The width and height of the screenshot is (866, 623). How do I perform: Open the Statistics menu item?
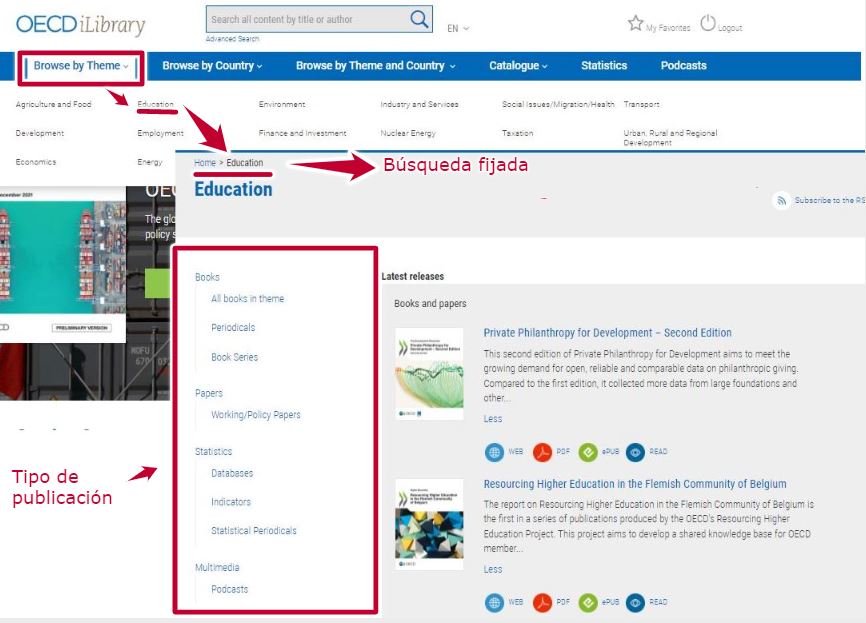pyautogui.click(x=604, y=66)
